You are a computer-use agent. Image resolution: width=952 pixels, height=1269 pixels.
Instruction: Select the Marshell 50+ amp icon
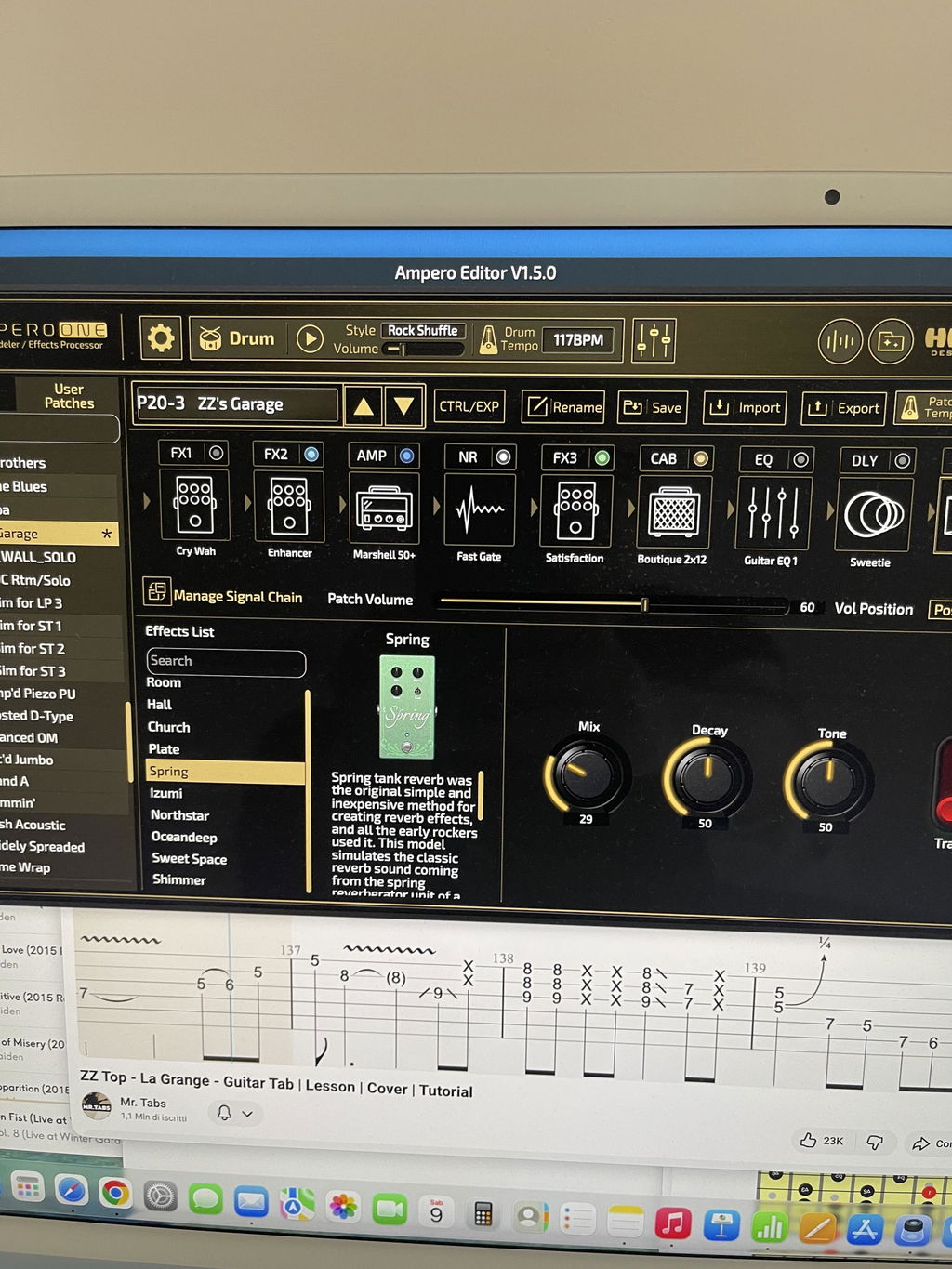pyautogui.click(x=384, y=509)
